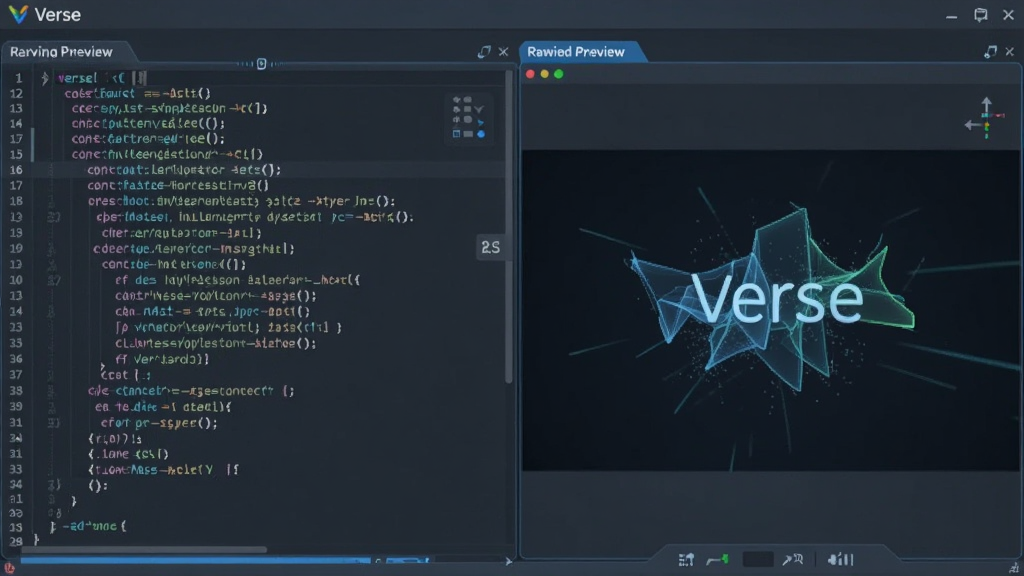The height and width of the screenshot is (576, 1024).
Task: Click the Verse logo artwork in preview
Action: (x=772, y=298)
